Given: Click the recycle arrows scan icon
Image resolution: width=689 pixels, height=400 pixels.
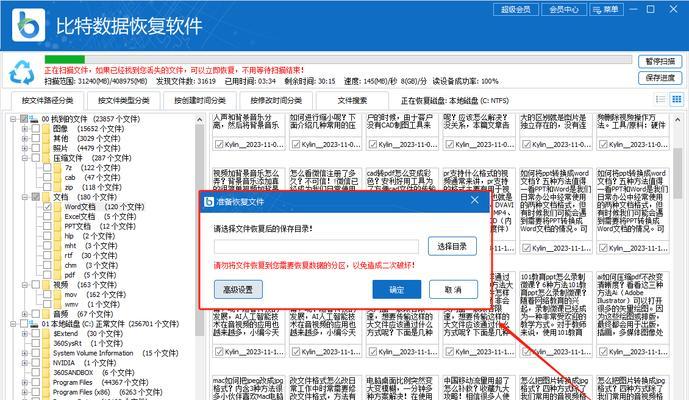Looking at the screenshot, I should pos(22,72).
